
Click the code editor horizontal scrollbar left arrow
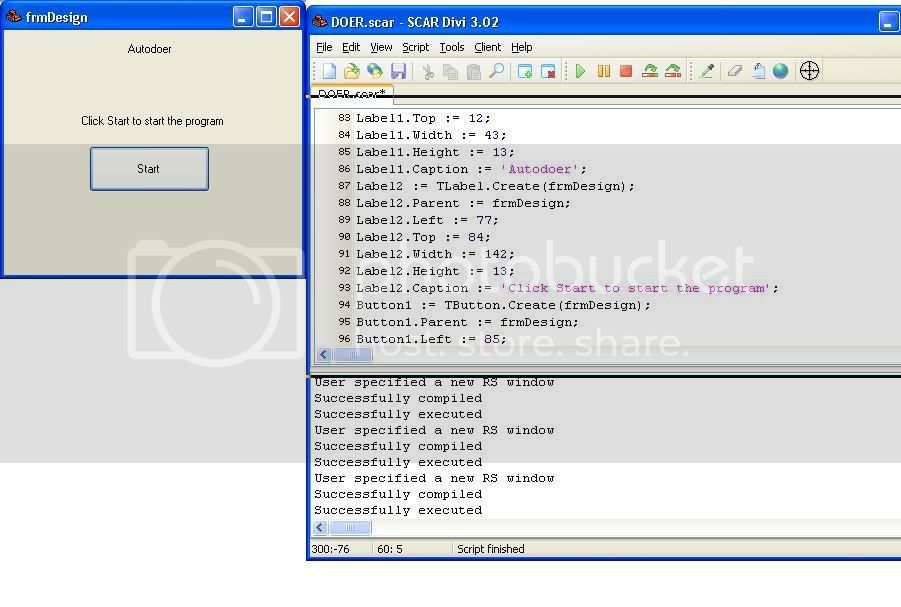coord(324,355)
